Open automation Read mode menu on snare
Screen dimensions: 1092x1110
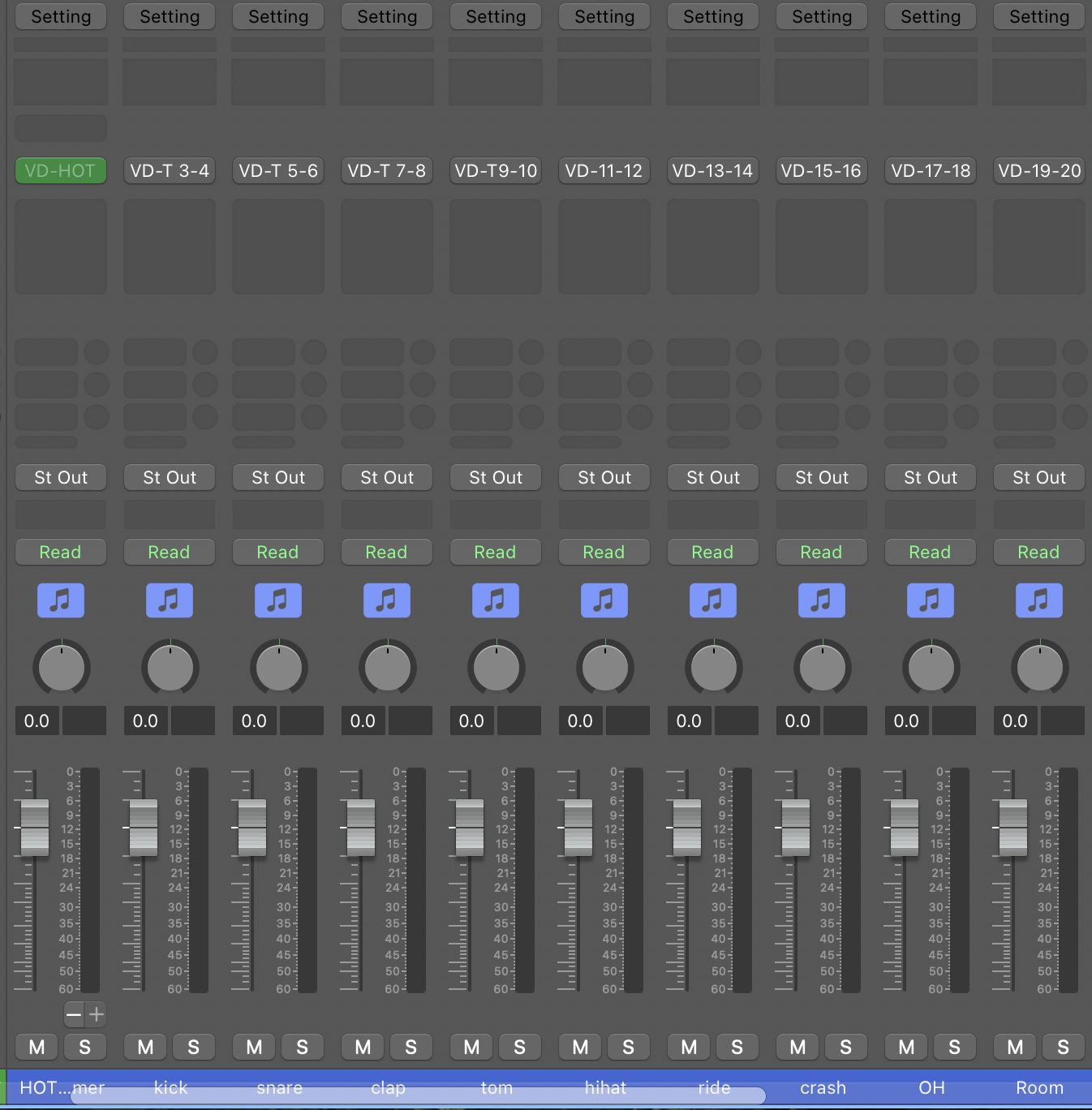pyautogui.click(x=278, y=553)
